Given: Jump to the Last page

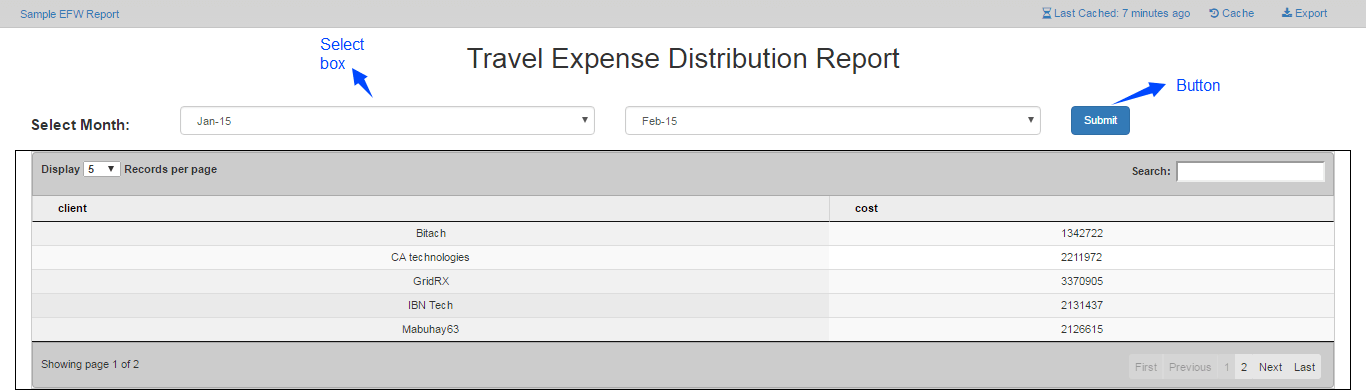Looking at the screenshot, I should (1304, 367).
